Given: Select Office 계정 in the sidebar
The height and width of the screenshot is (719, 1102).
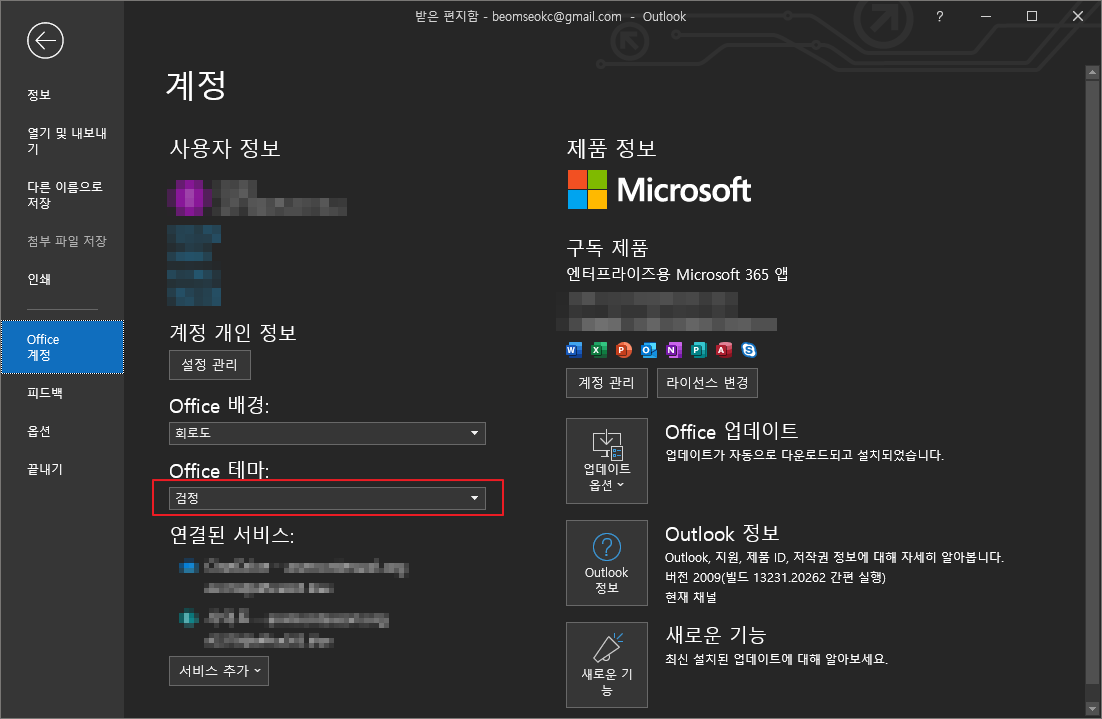Looking at the screenshot, I should tap(63, 347).
